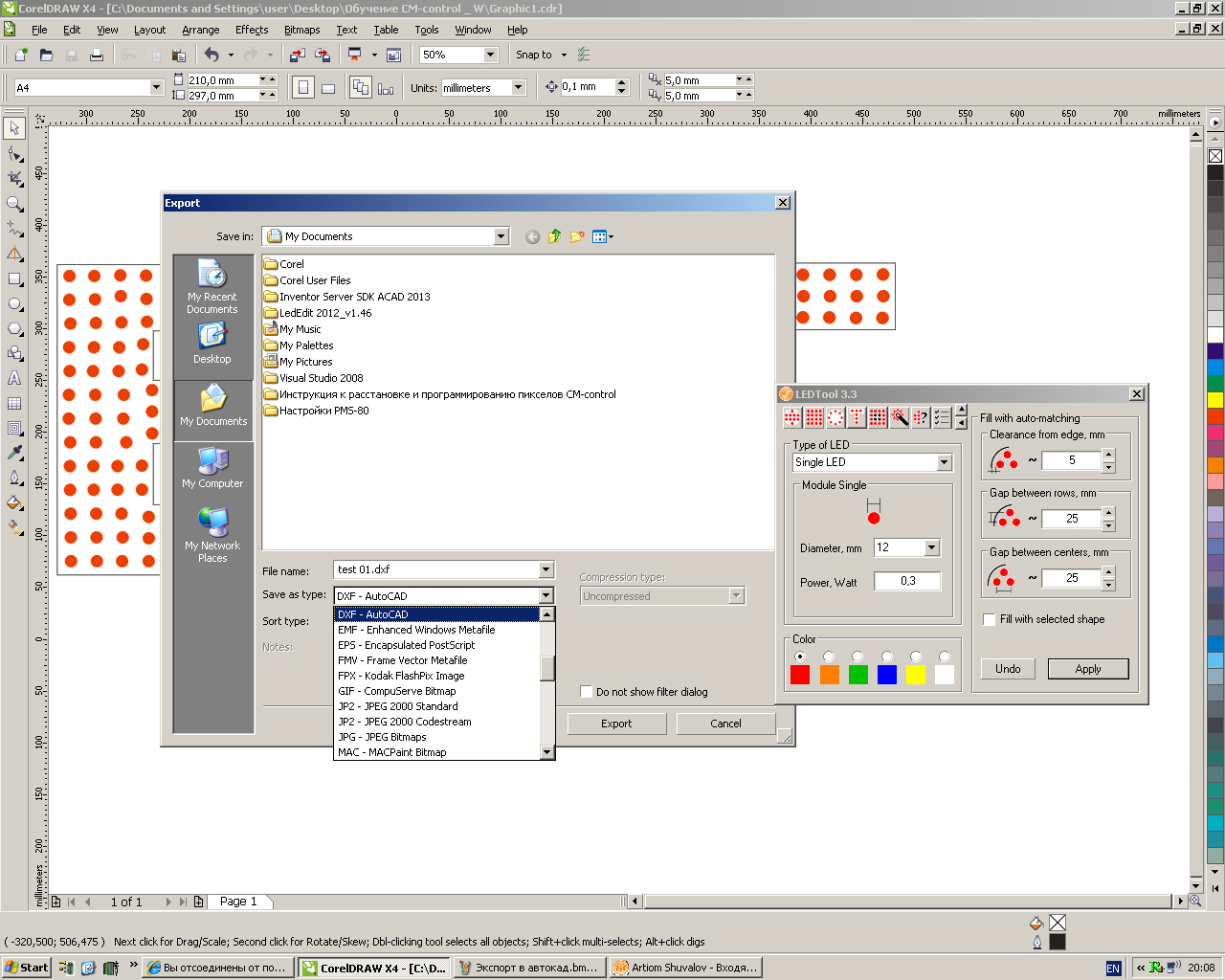
Task: Click the LED letter T icon in LEDTool
Action: coord(857,417)
